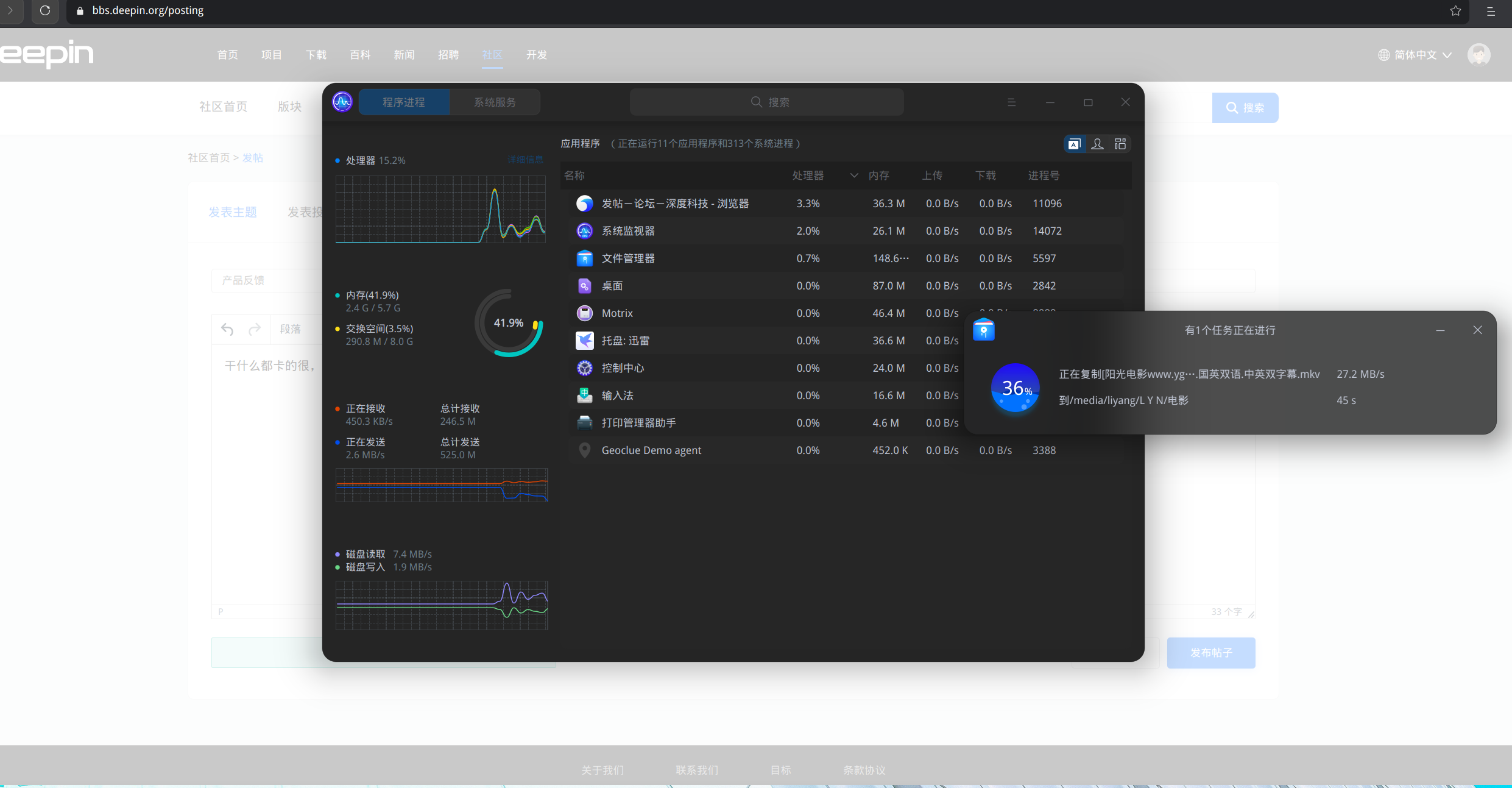The width and height of the screenshot is (1512, 788).
Task: Open system monitor hamburger menu
Action: (1011, 102)
